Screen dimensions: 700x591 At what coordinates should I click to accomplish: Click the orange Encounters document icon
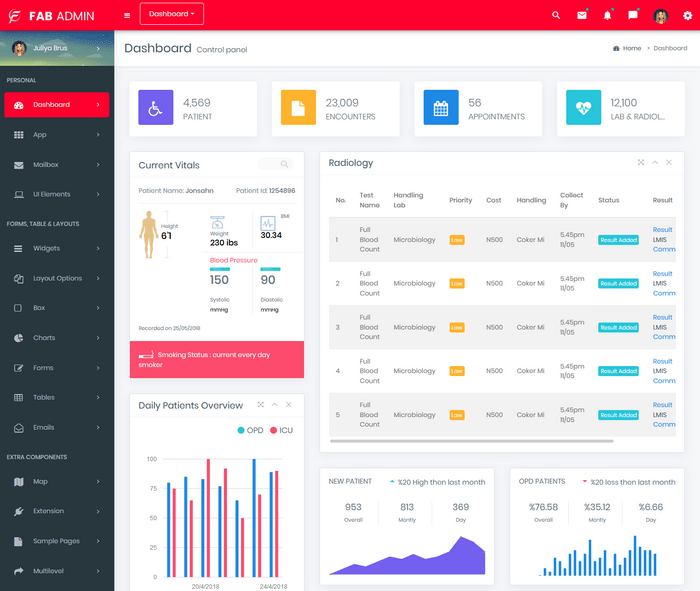tap(298, 108)
